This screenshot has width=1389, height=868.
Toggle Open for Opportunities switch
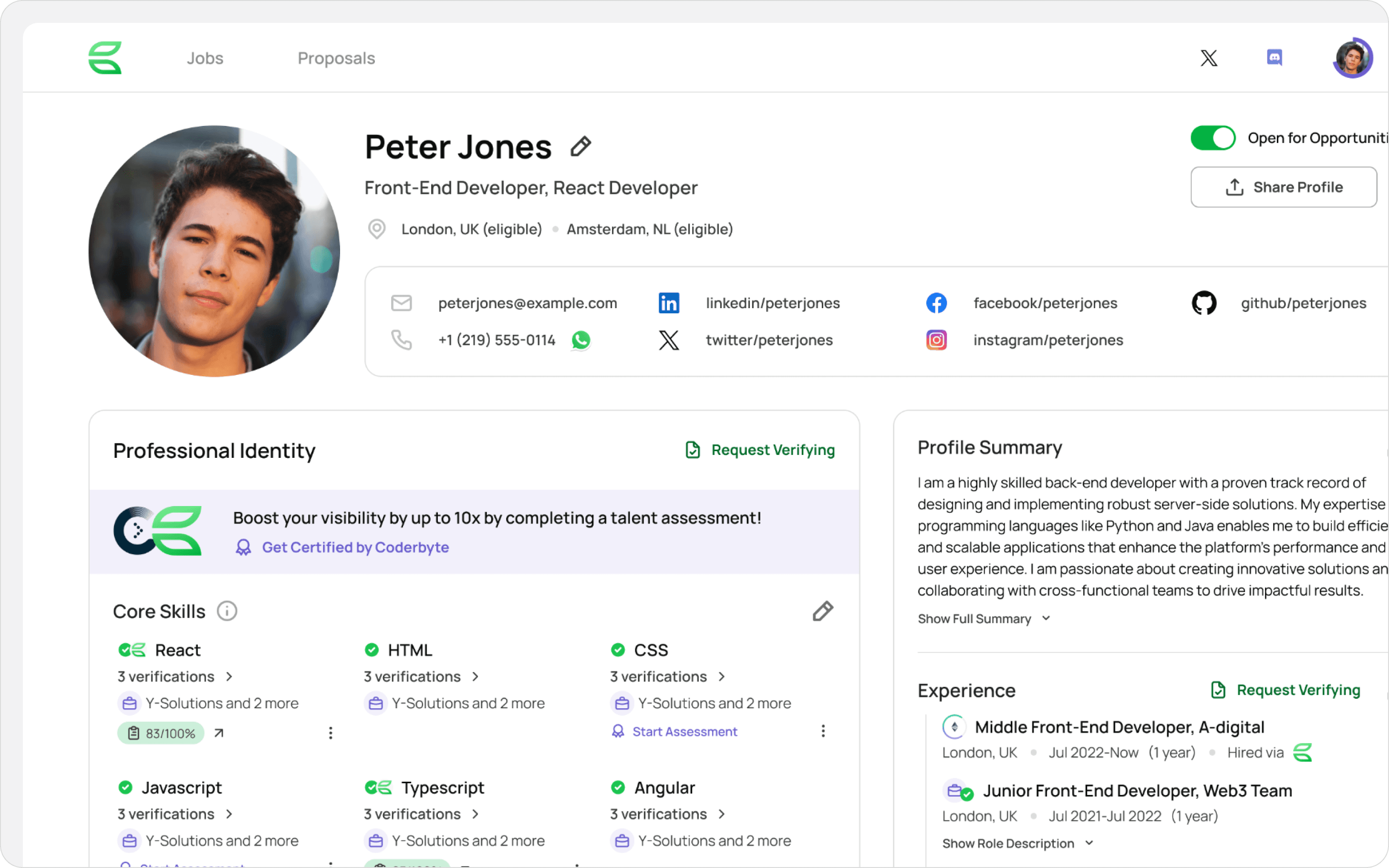point(1212,138)
